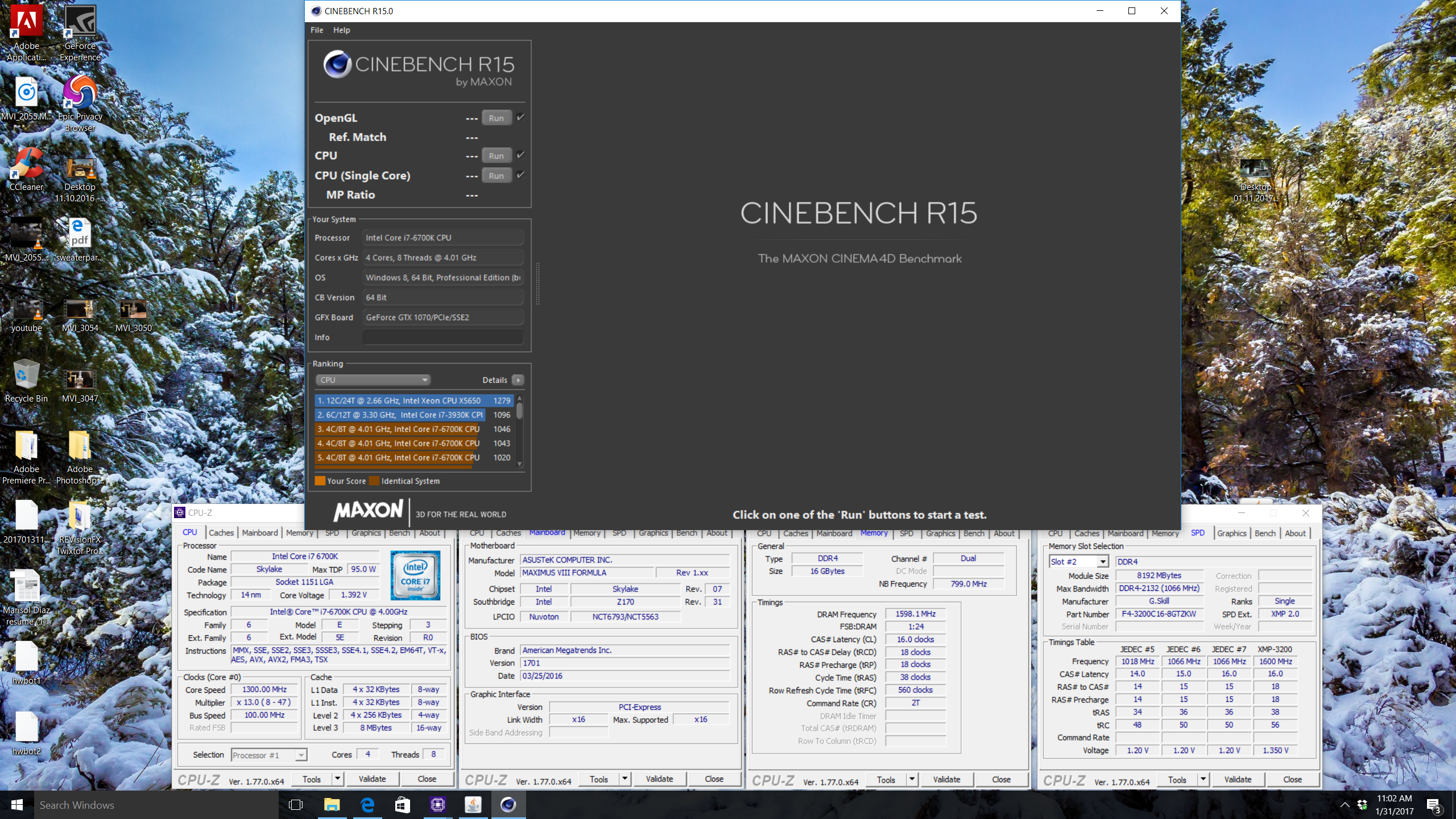Select the MVI_3054 video file
Image resolution: width=1456 pixels, height=819 pixels.
tap(80, 316)
